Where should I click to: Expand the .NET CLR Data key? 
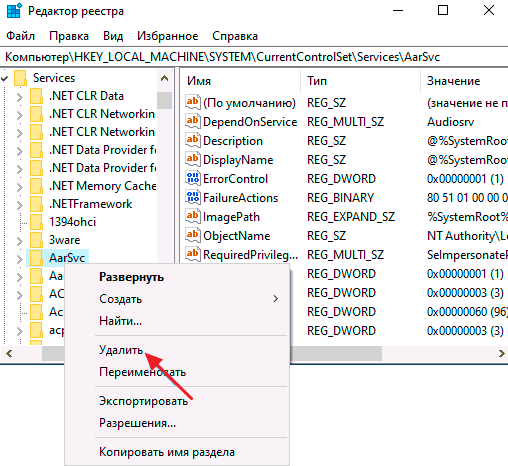point(20,97)
